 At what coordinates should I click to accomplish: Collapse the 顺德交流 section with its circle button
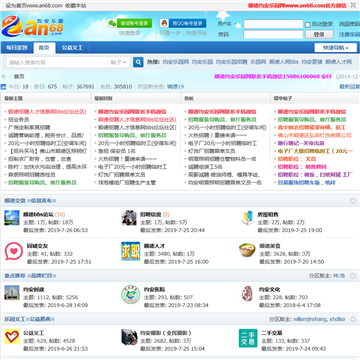tap(353, 201)
